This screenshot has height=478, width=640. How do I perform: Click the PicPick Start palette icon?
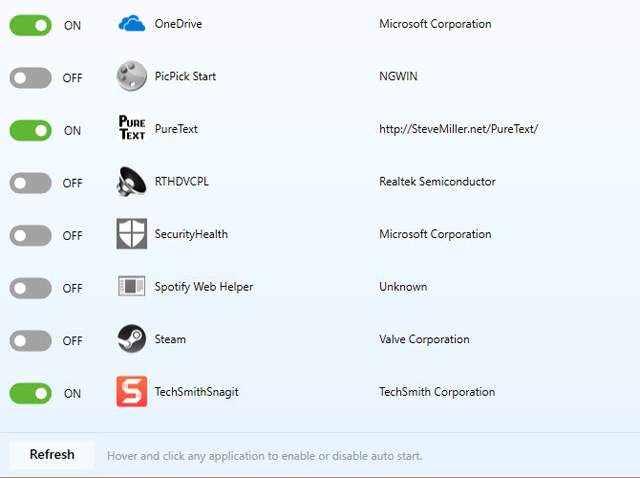click(132, 77)
